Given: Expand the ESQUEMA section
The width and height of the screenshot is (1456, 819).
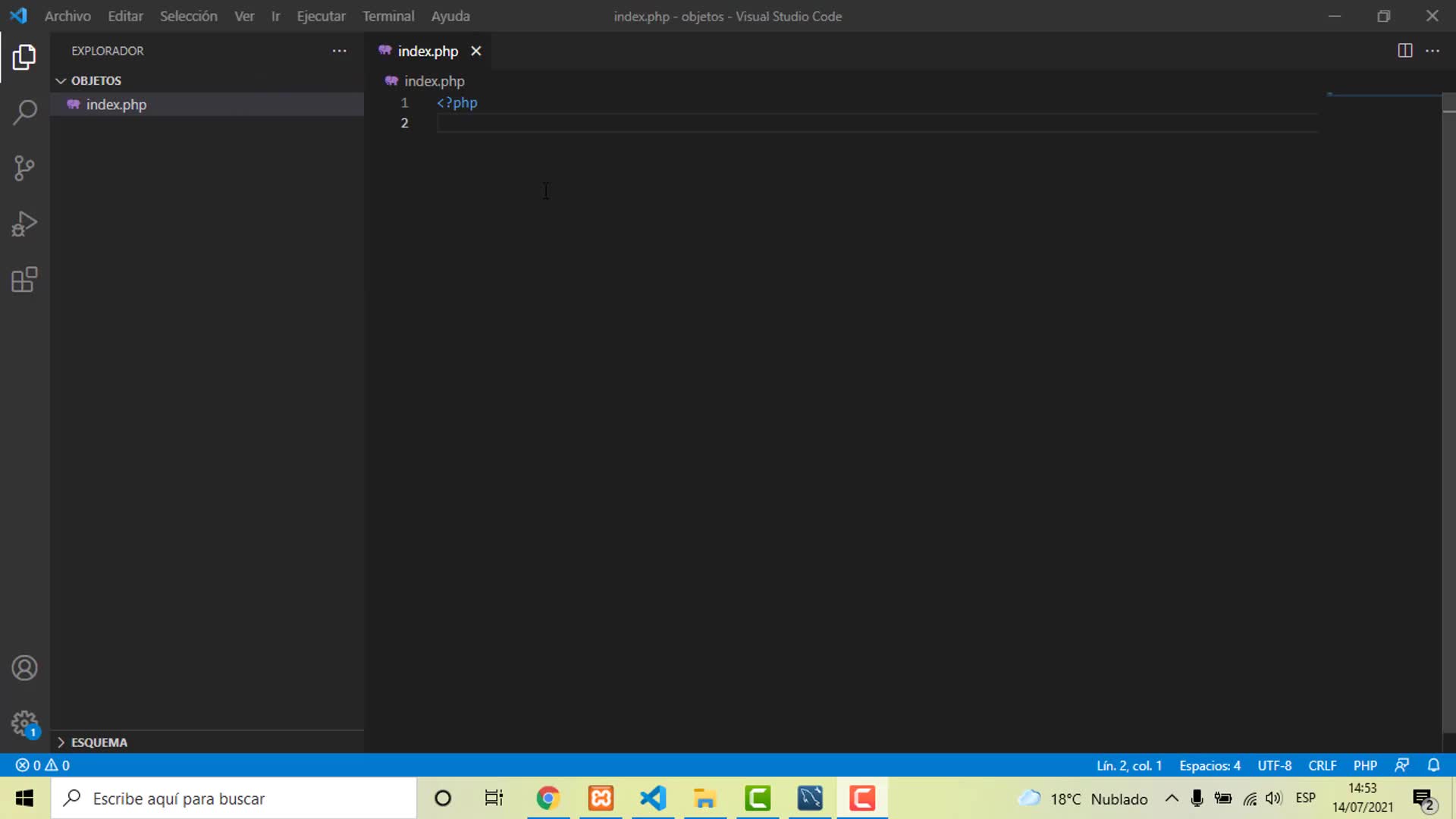Looking at the screenshot, I should click(99, 742).
